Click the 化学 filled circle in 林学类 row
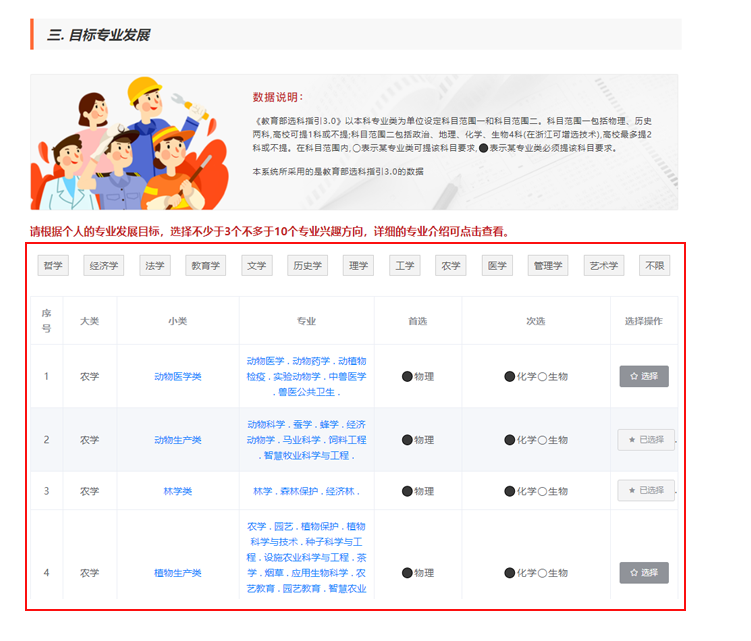This screenshot has width=751, height=641. click(509, 491)
